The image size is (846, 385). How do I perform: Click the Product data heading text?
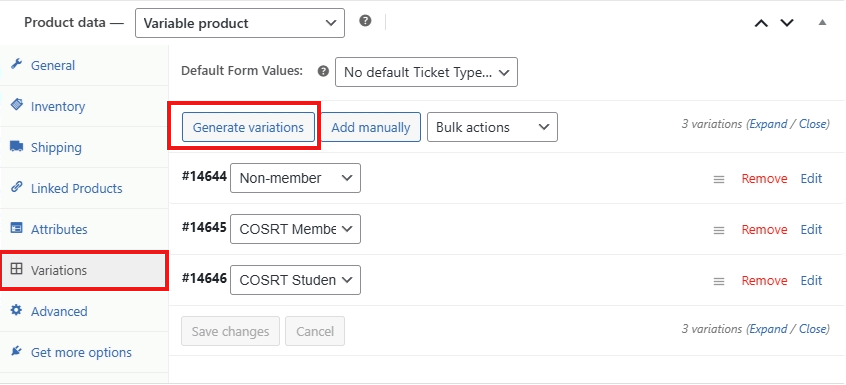click(x=74, y=23)
